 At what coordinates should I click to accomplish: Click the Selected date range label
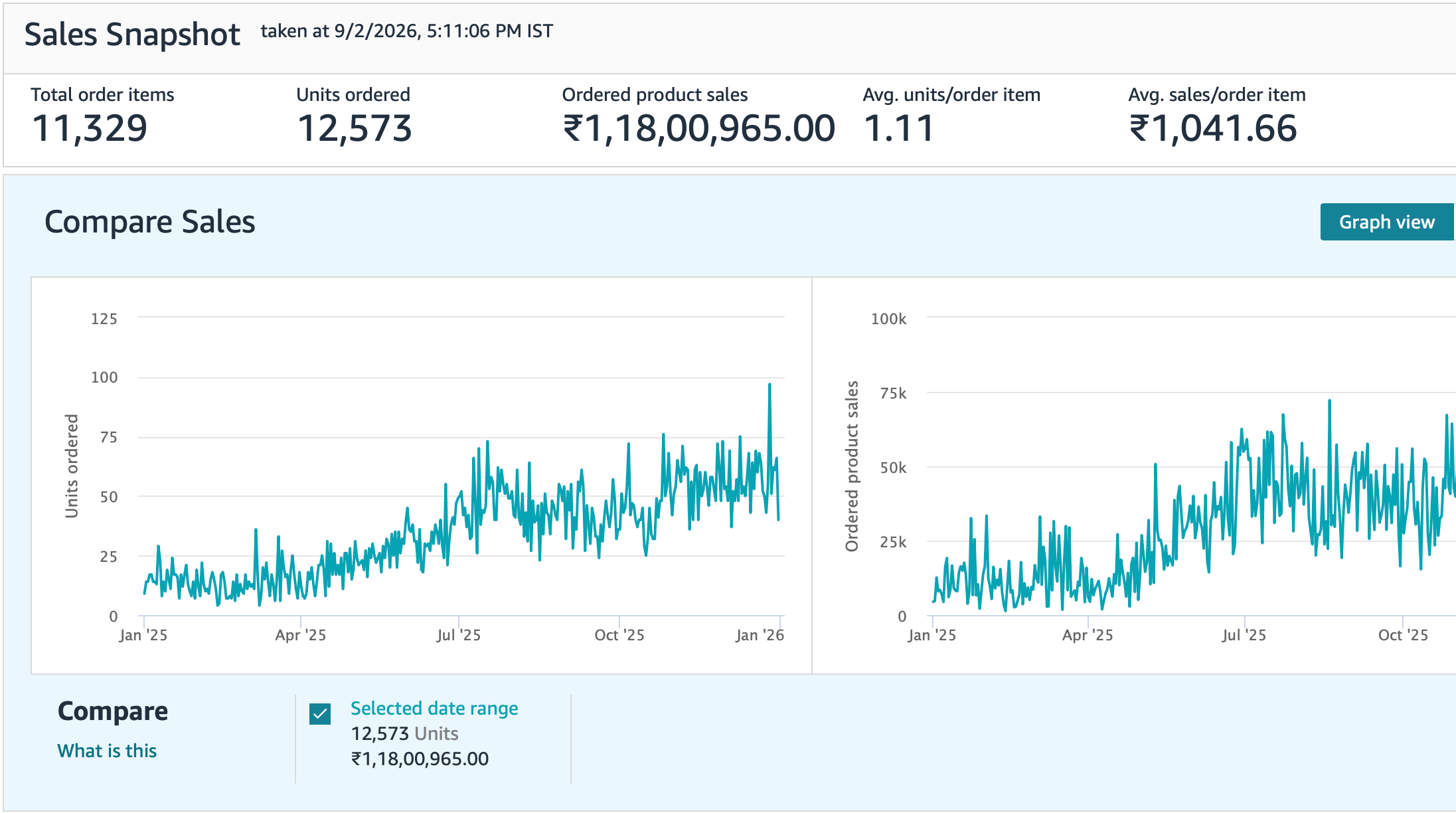click(434, 708)
